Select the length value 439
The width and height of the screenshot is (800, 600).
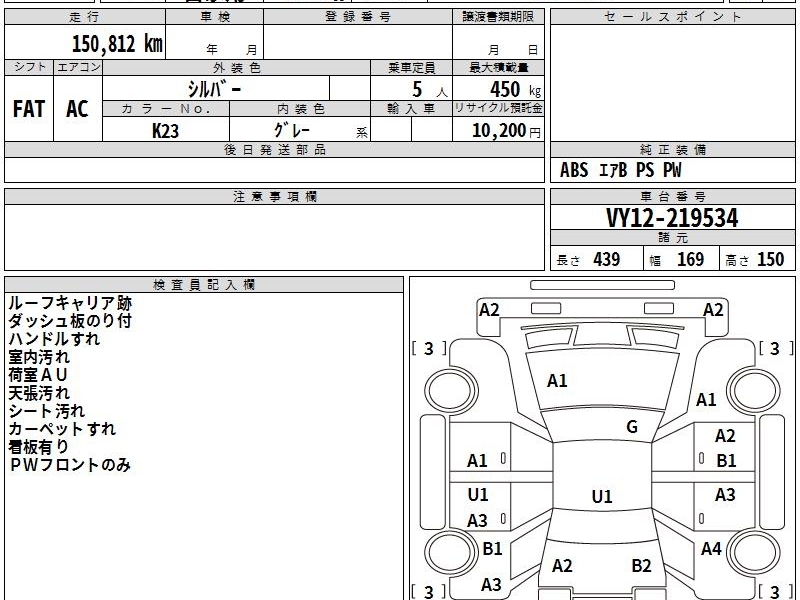[607, 259]
